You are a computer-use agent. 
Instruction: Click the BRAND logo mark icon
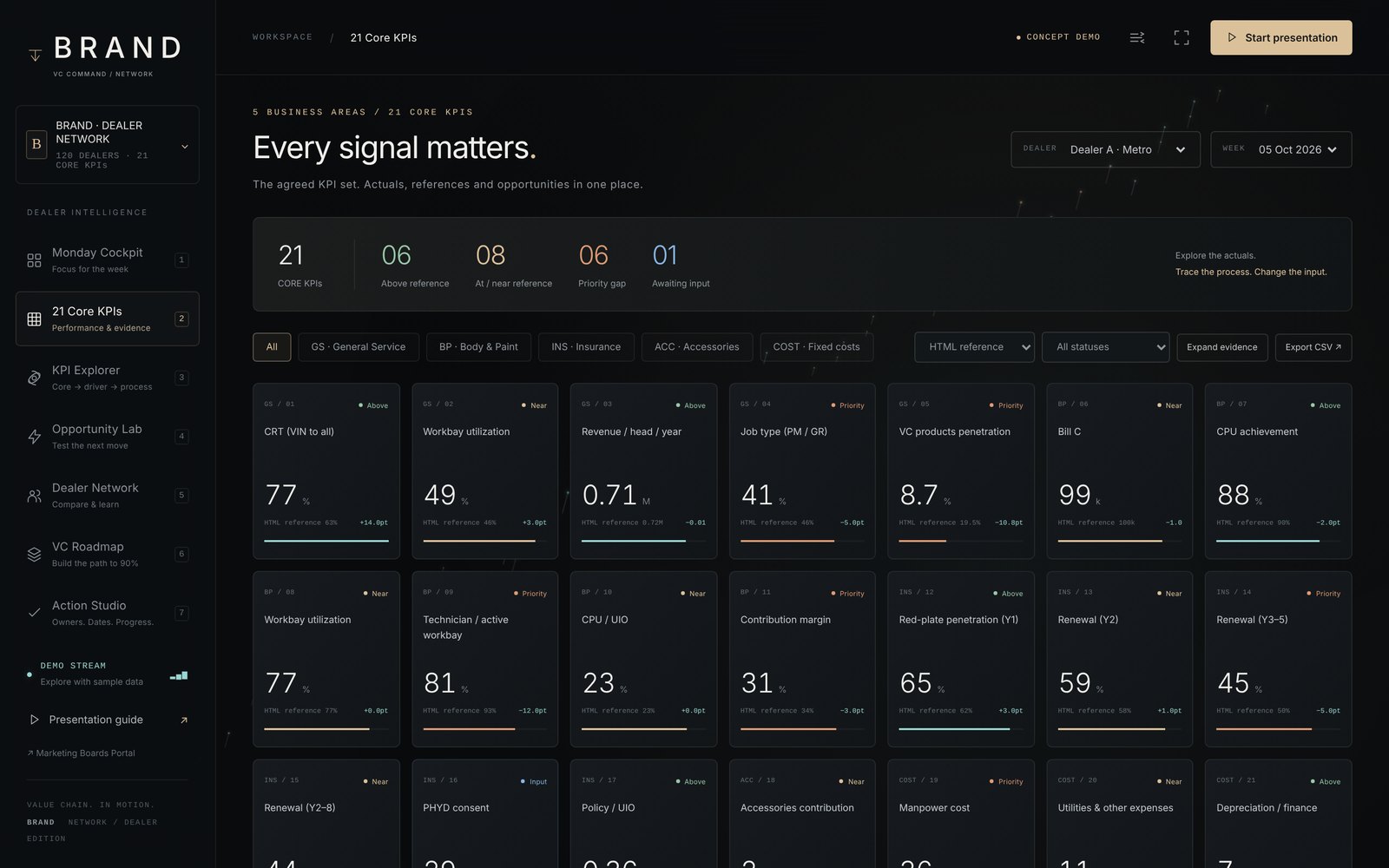pyautogui.click(x=35, y=55)
